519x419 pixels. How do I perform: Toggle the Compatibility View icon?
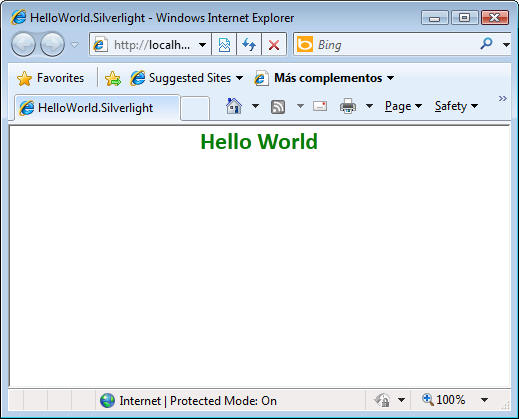[x=224, y=44]
